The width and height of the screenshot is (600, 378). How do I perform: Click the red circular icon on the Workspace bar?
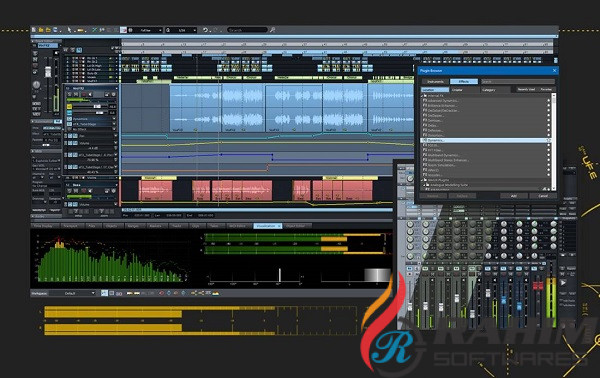pyautogui.click(x=161, y=293)
